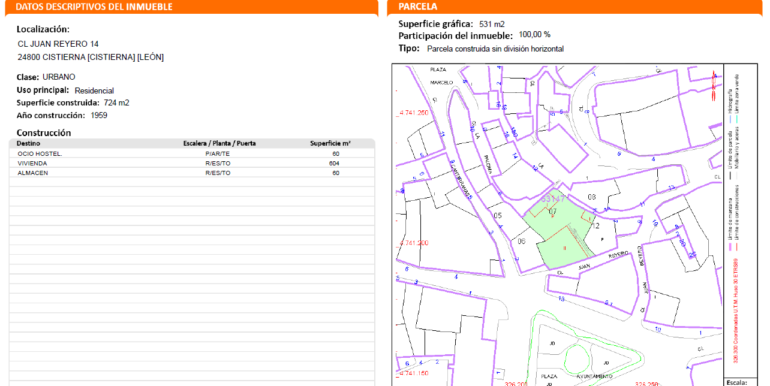Click the 'Tipo:' label
The image size is (770, 386).
[409, 48]
